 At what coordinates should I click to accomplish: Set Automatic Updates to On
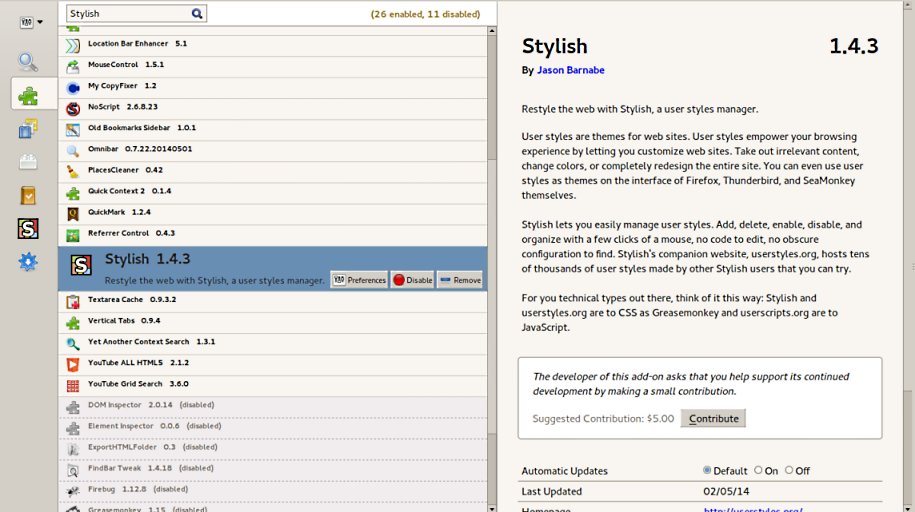(x=766, y=471)
